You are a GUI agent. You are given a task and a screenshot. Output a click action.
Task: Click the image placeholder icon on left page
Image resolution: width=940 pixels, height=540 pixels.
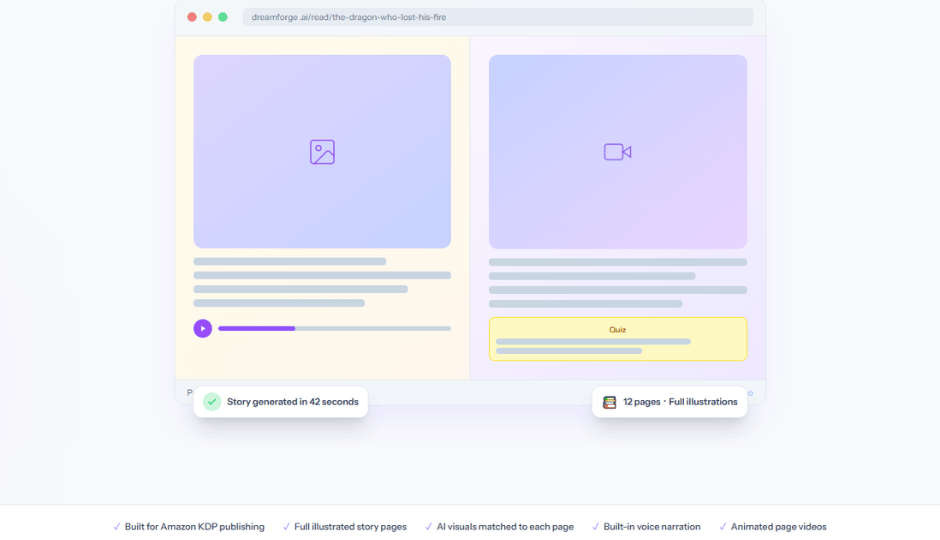(322, 152)
